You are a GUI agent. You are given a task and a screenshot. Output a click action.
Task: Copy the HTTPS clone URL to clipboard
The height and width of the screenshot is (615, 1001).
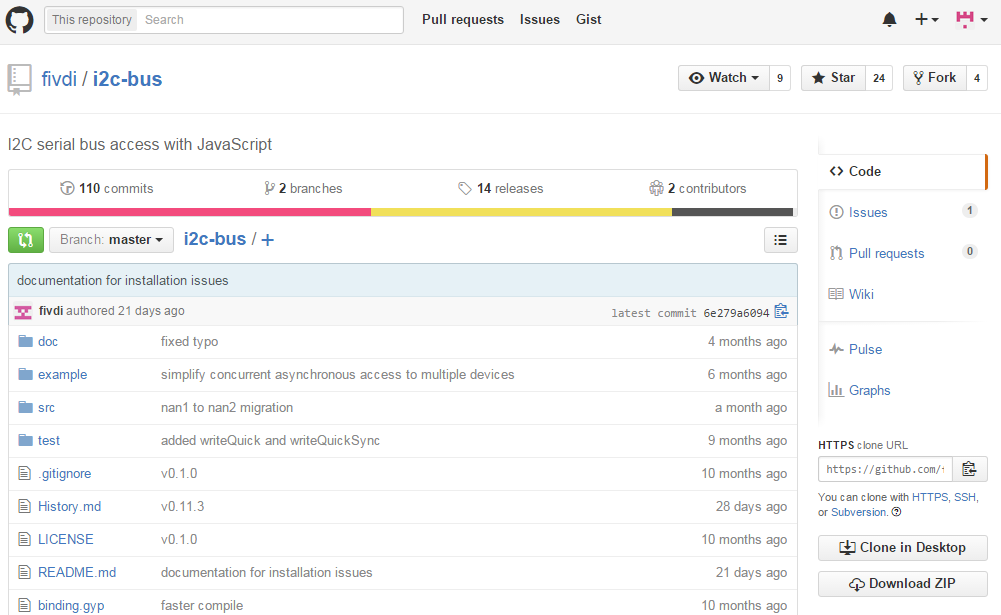pyautogui.click(x=969, y=469)
